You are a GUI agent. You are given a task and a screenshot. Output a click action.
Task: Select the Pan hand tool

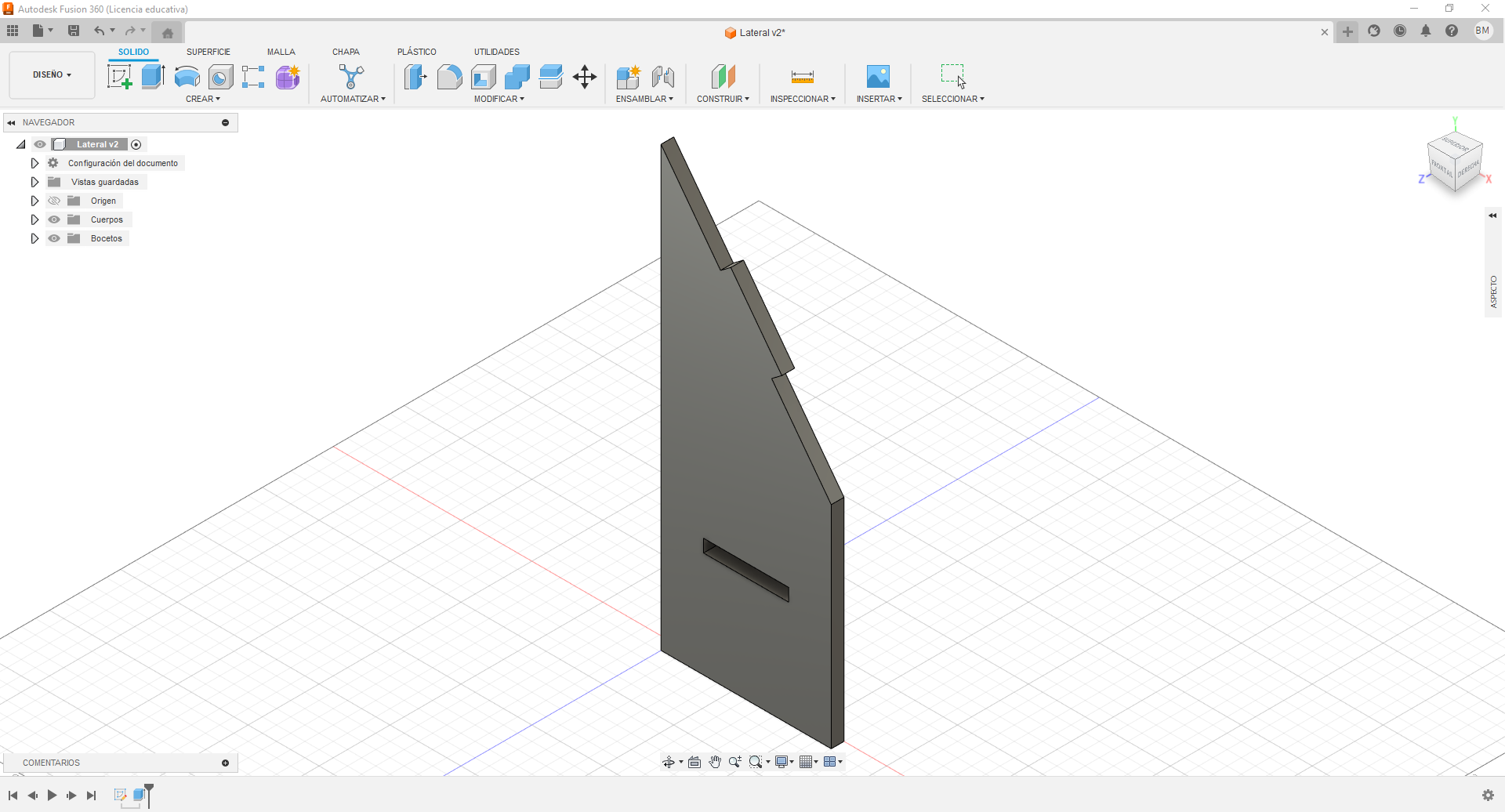(x=715, y=762)
